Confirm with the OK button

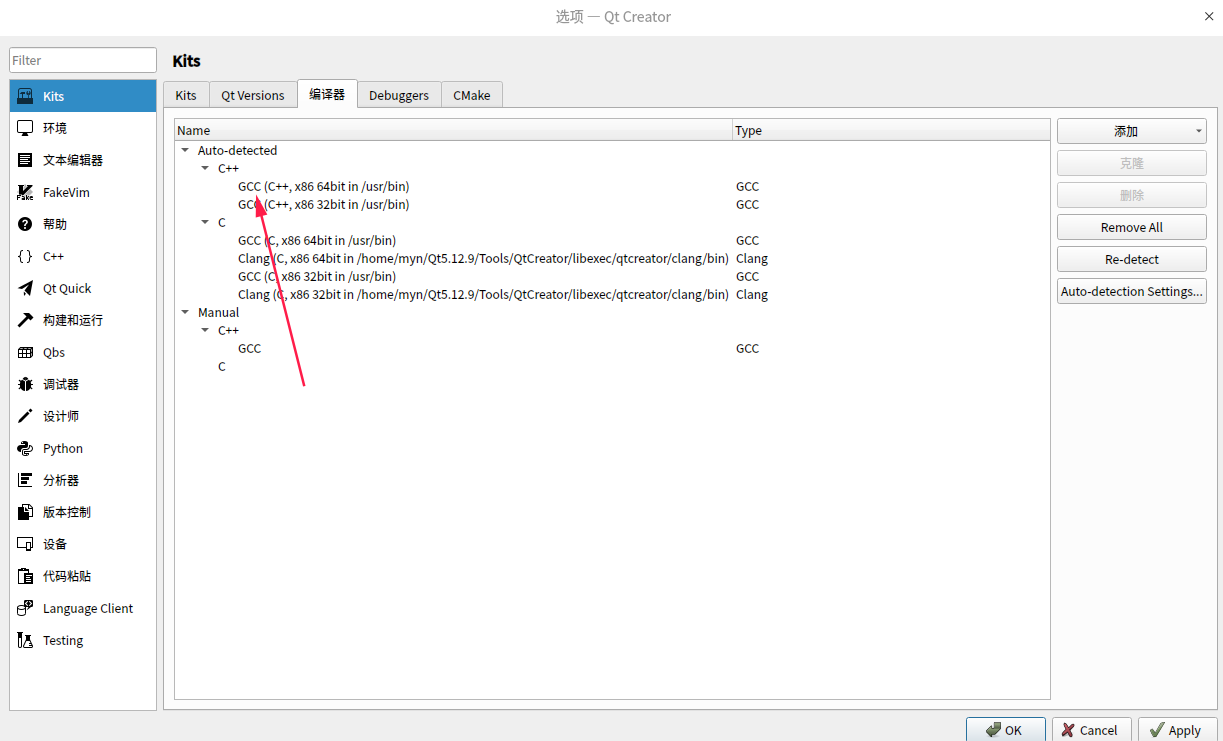click(x=1006, y=730)
